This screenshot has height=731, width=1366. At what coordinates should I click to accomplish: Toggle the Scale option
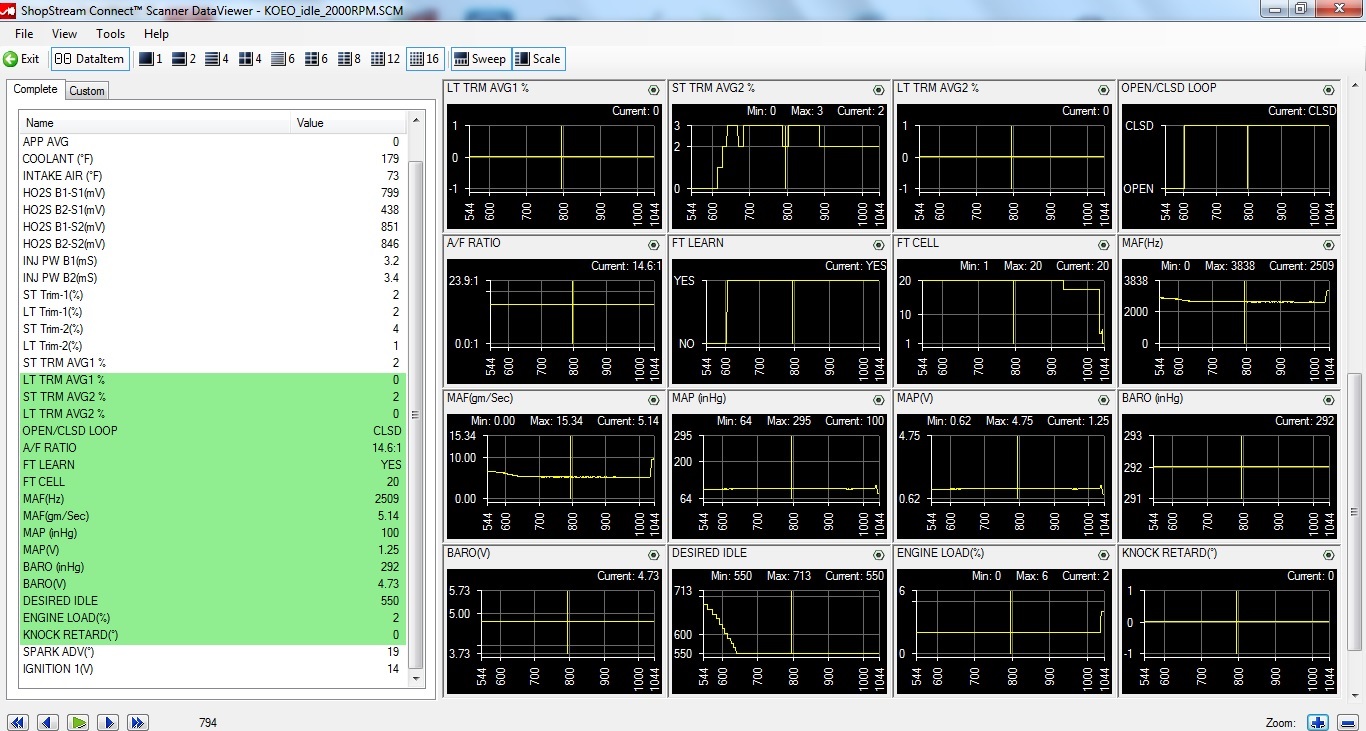tap(538, 59)
